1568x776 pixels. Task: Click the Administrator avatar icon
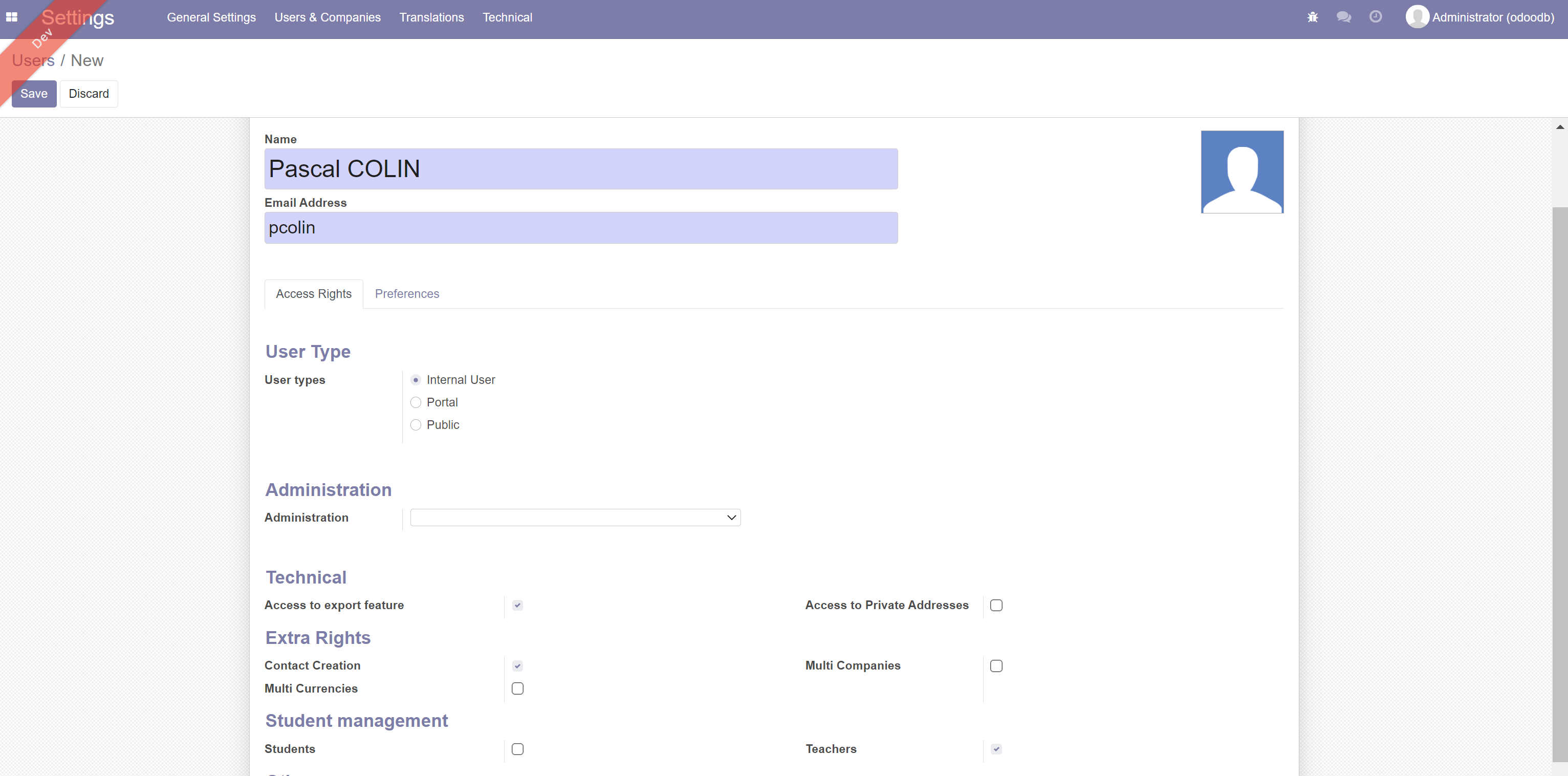(1417, 17)
